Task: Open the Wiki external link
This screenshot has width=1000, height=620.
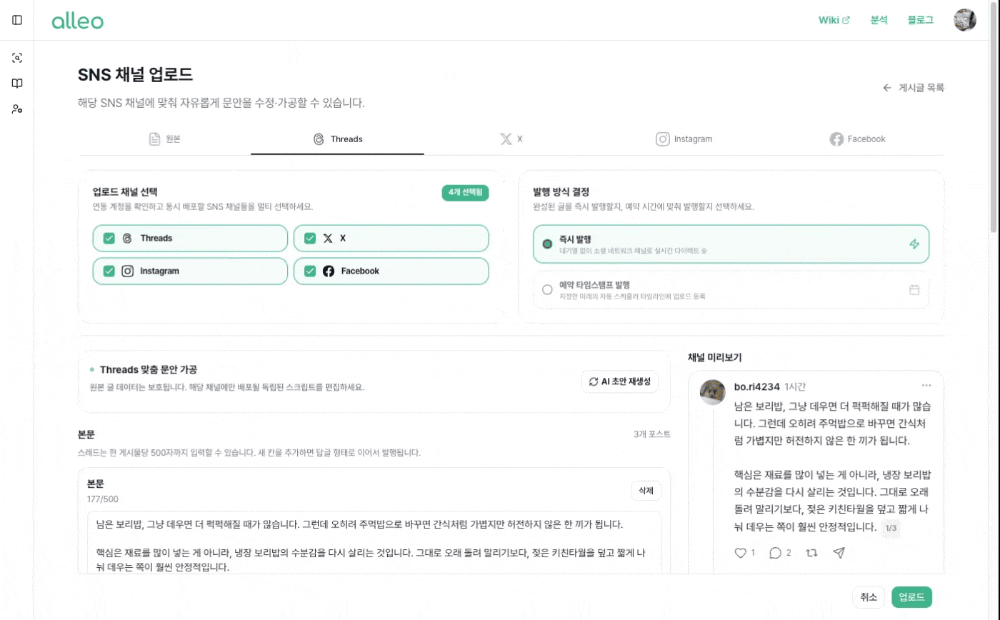Action: (834, 20)
